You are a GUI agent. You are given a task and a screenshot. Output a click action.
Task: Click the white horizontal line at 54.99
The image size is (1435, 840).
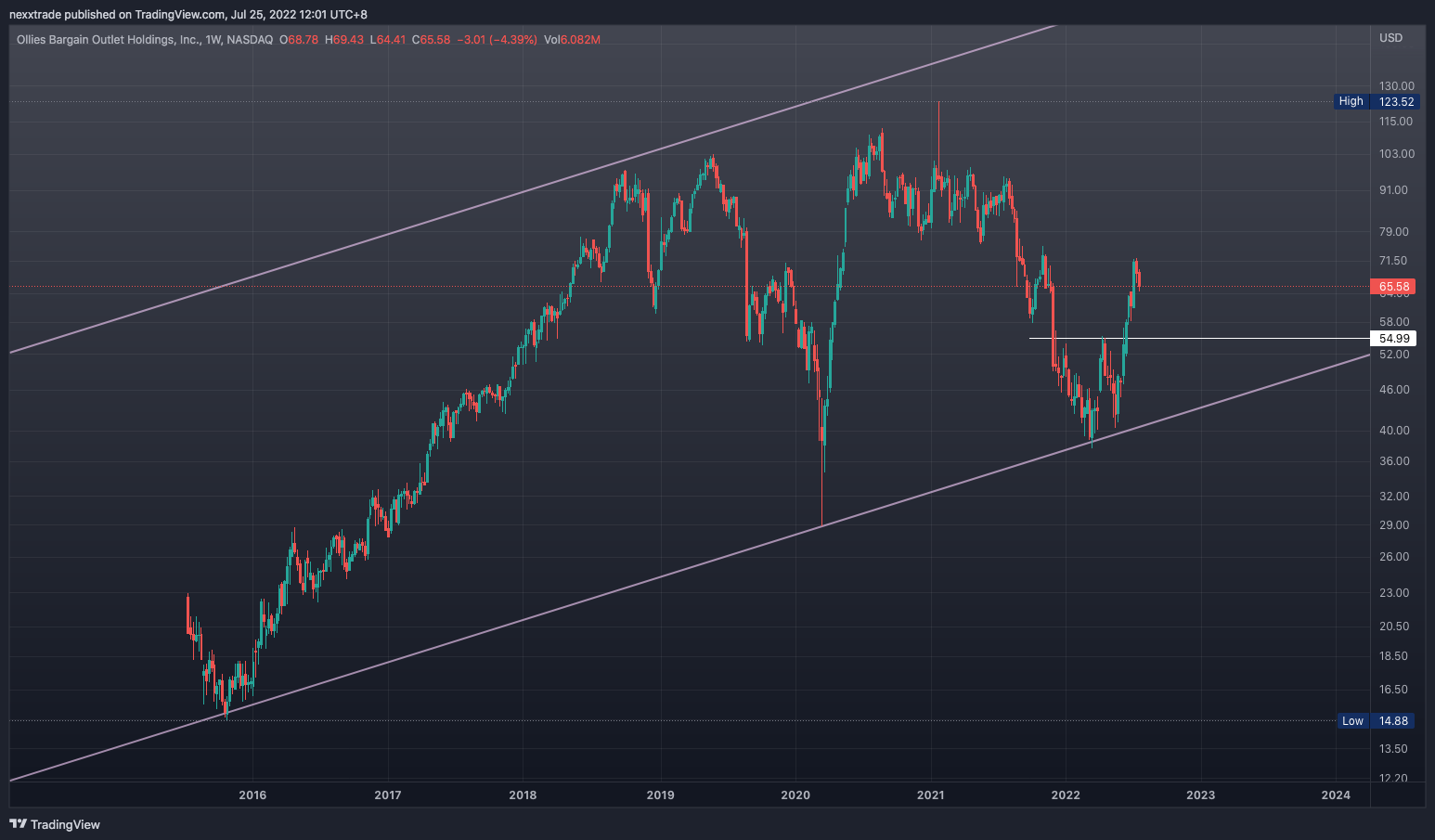[1199, 338]
